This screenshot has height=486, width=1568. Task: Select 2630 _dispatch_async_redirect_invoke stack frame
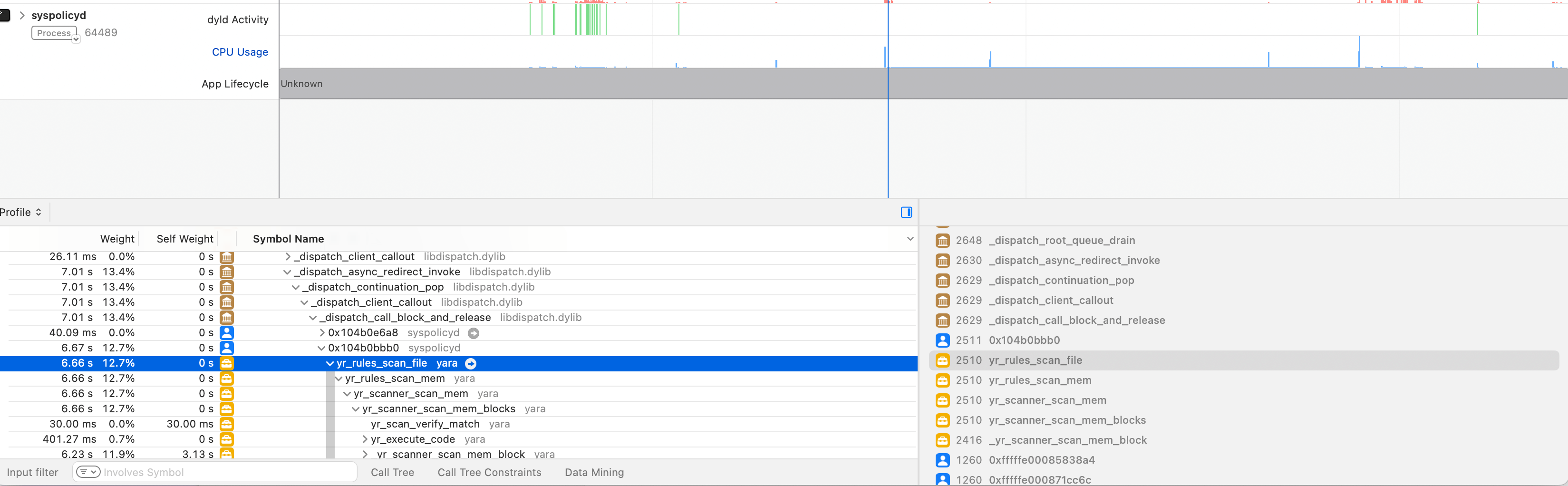1244,260
